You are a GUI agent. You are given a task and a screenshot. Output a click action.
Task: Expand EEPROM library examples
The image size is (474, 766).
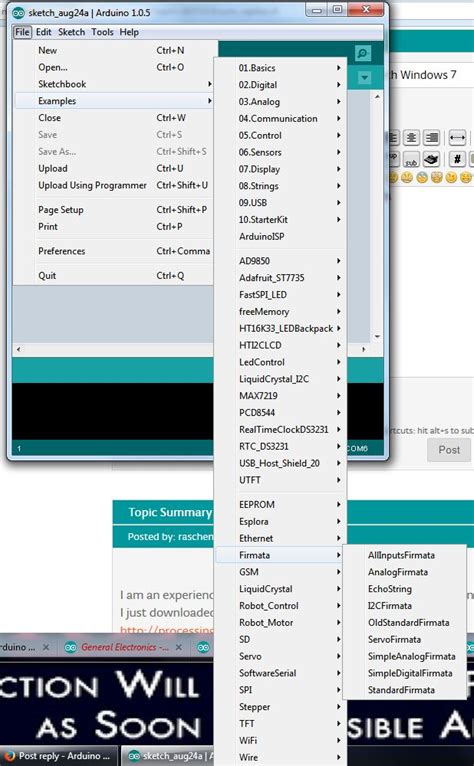280,504
